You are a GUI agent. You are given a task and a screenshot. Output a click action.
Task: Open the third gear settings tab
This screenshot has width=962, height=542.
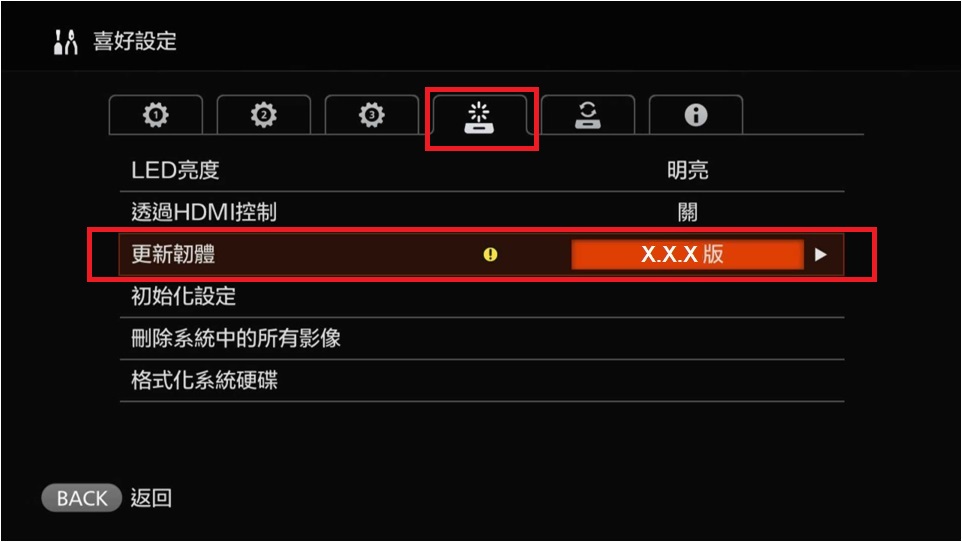pos(372,115)
